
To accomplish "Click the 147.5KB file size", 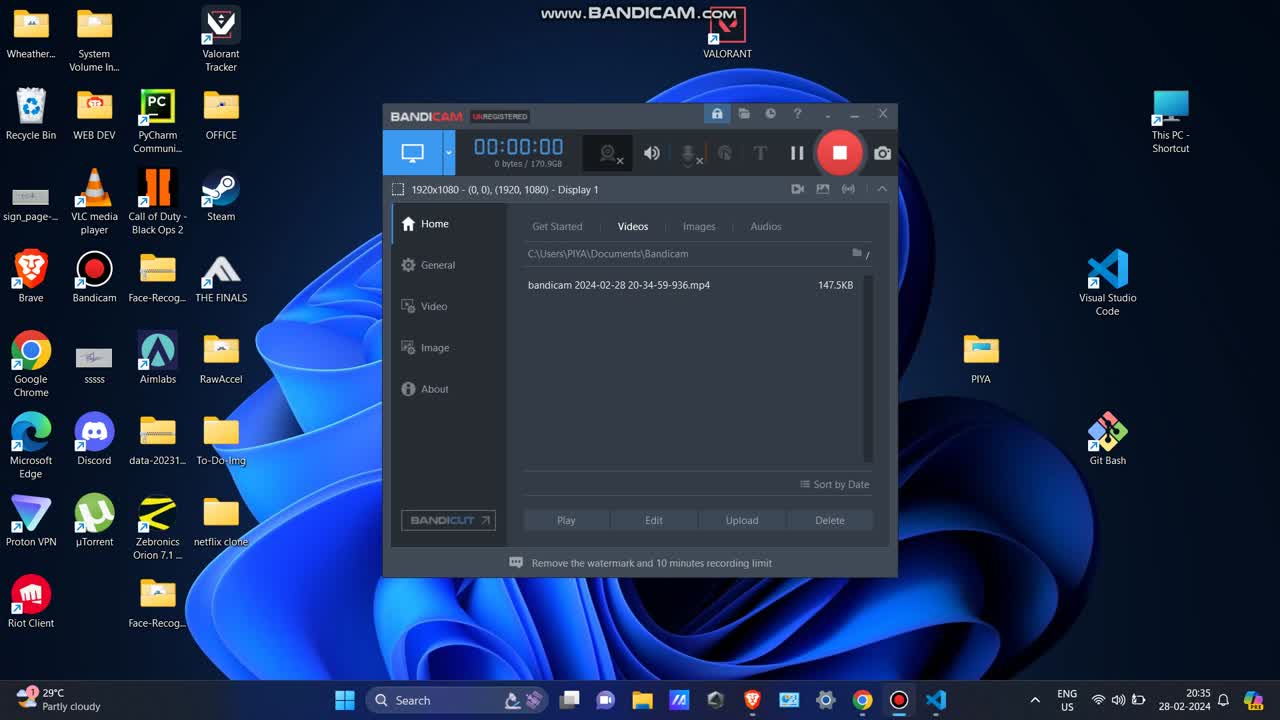I will pyautogui.click(x=835, y=285).
